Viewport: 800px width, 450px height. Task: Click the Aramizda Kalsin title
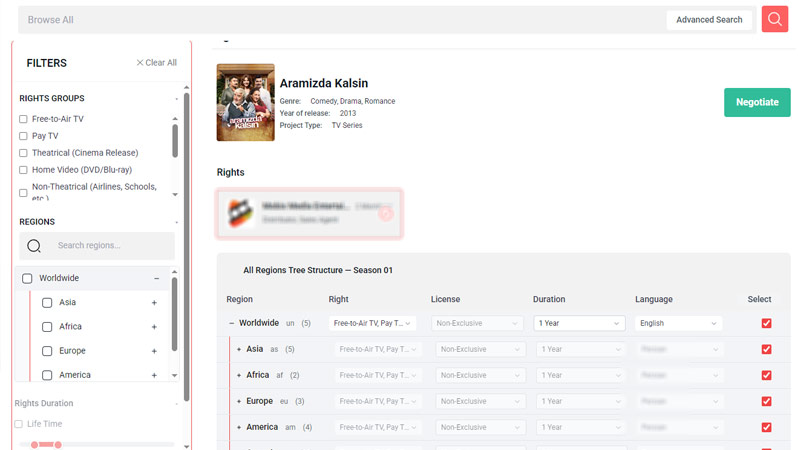[x=323, y=83]
